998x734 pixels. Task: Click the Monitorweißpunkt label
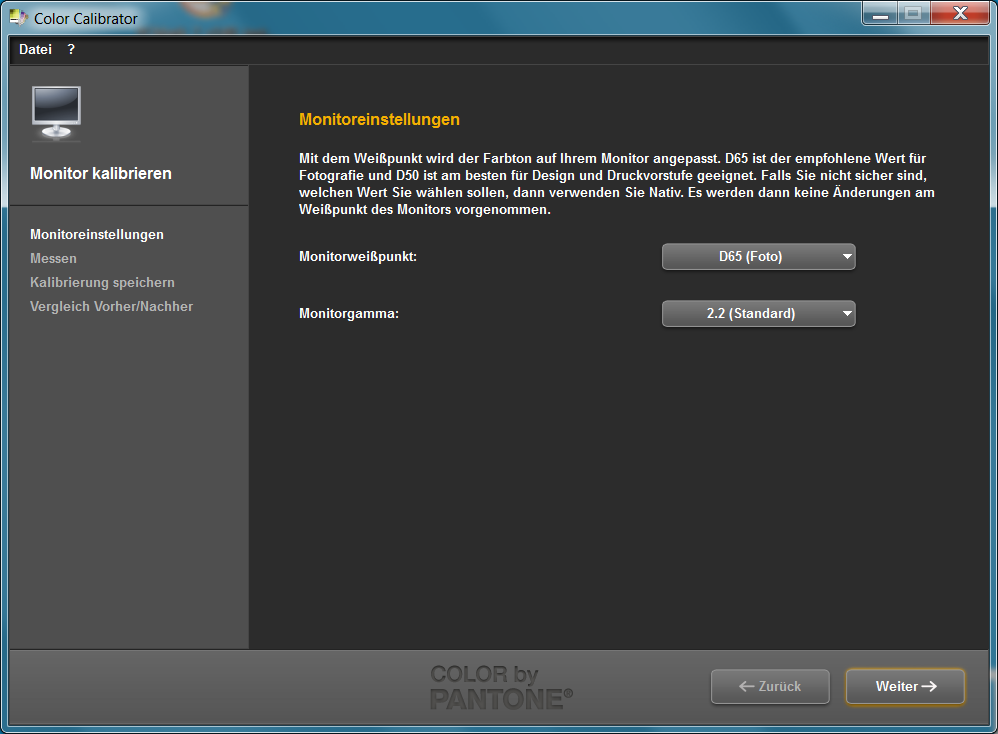358,257
